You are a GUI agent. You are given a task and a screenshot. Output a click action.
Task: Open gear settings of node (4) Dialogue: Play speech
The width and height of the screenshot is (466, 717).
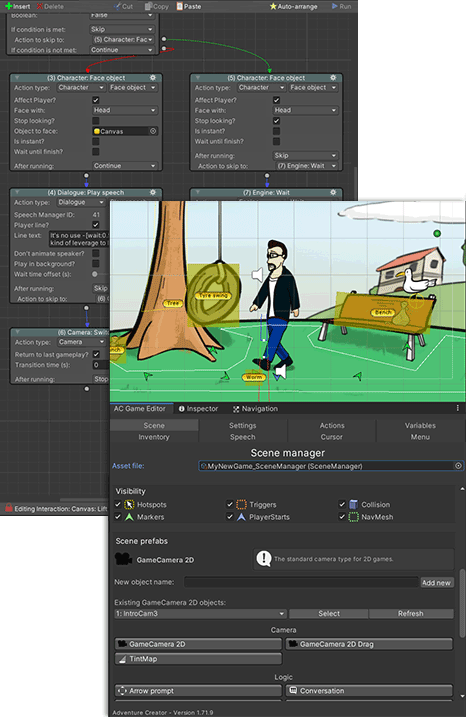(x=153, y=193)
